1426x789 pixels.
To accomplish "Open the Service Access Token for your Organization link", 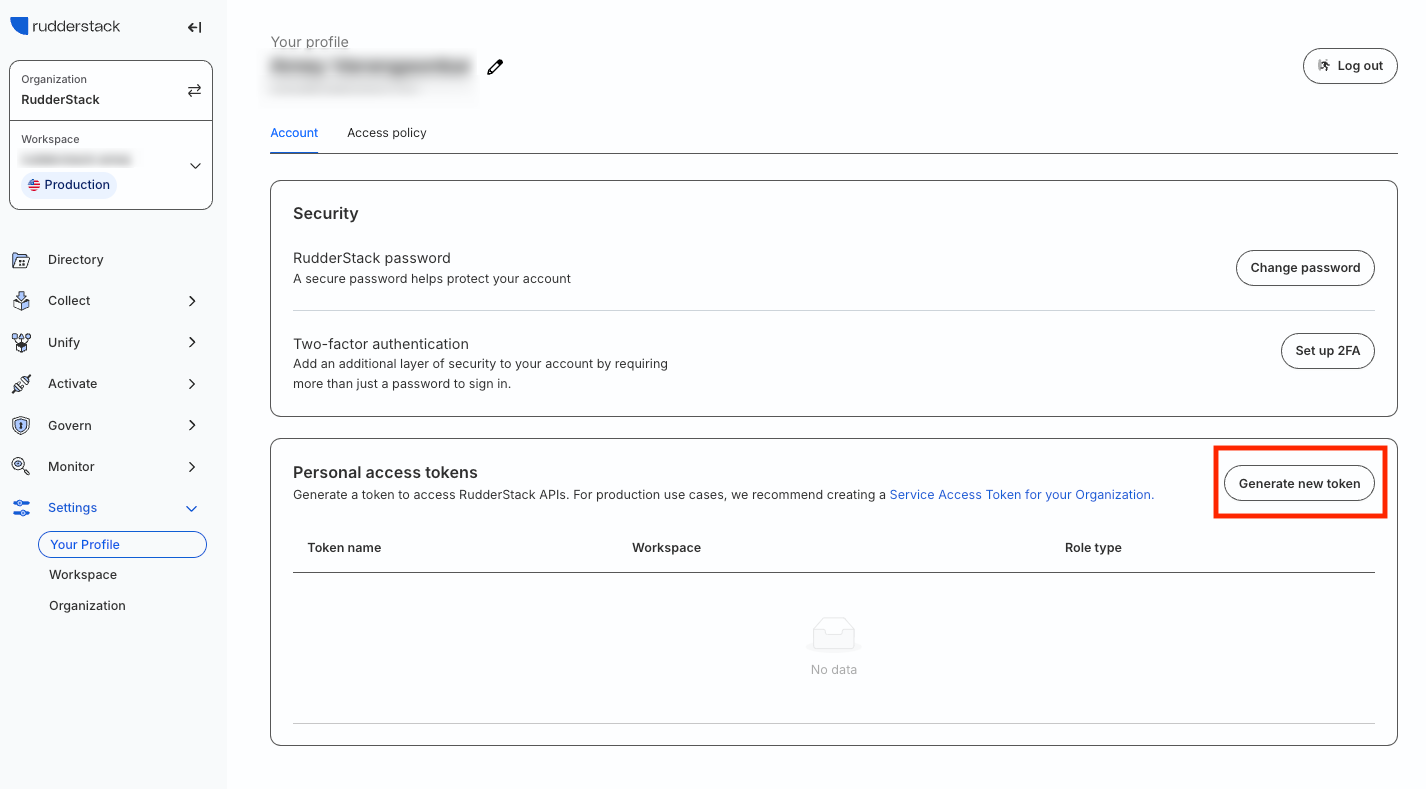I will coord(1021,495).
